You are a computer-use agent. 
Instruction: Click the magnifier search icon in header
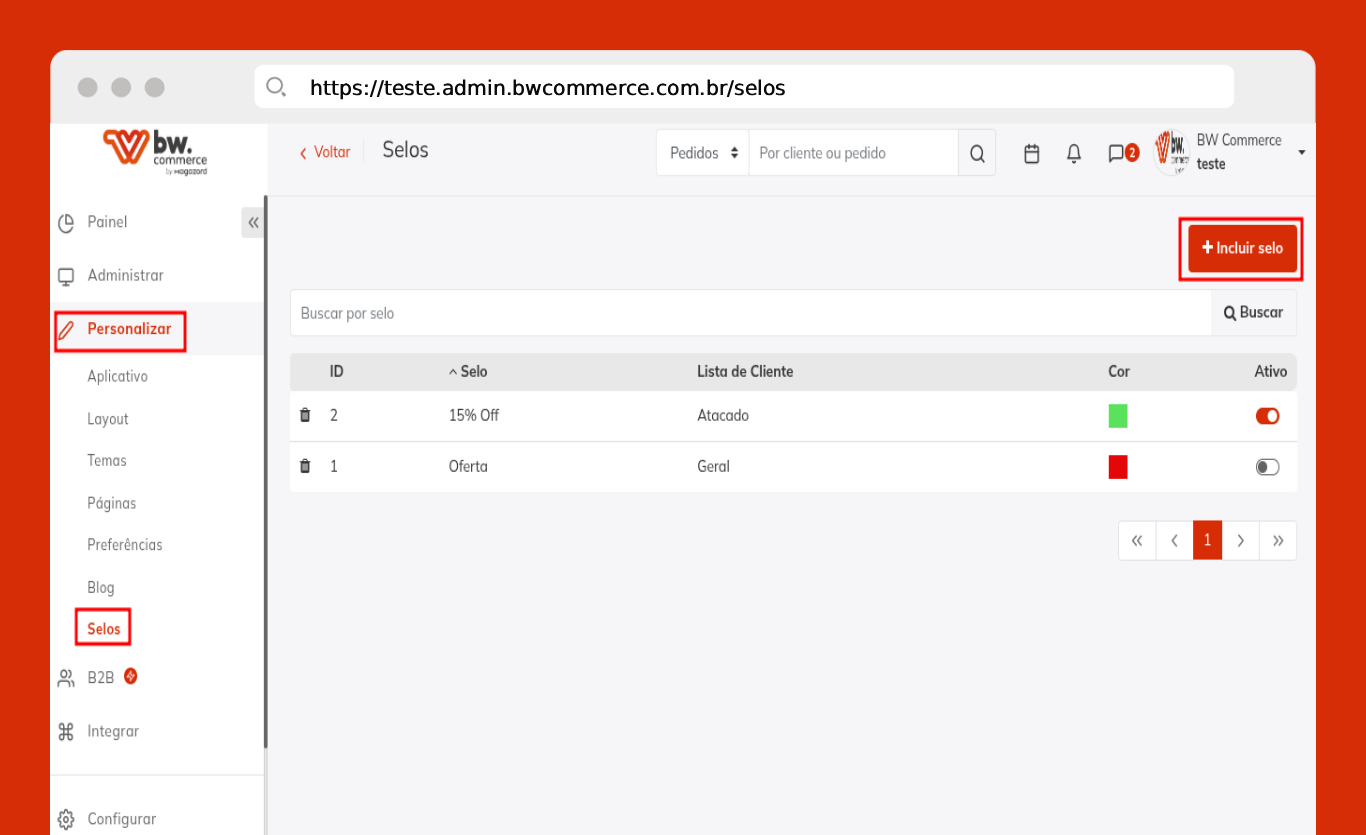977,154
